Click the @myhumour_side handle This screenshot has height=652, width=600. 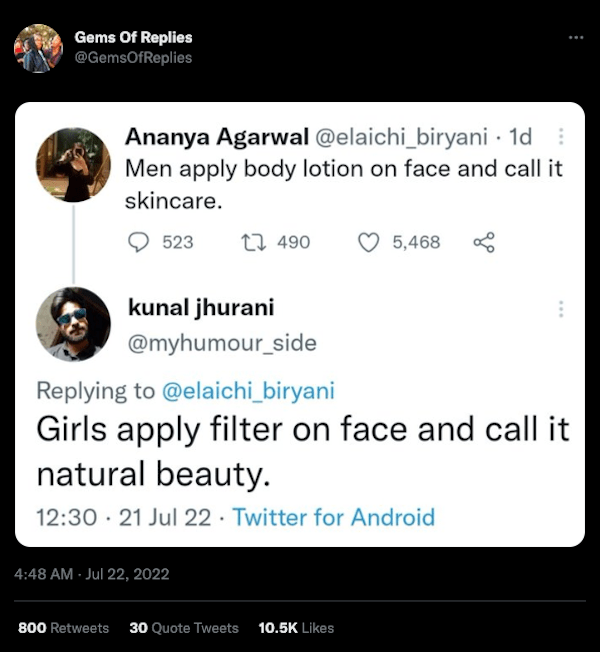coord(222,343)
